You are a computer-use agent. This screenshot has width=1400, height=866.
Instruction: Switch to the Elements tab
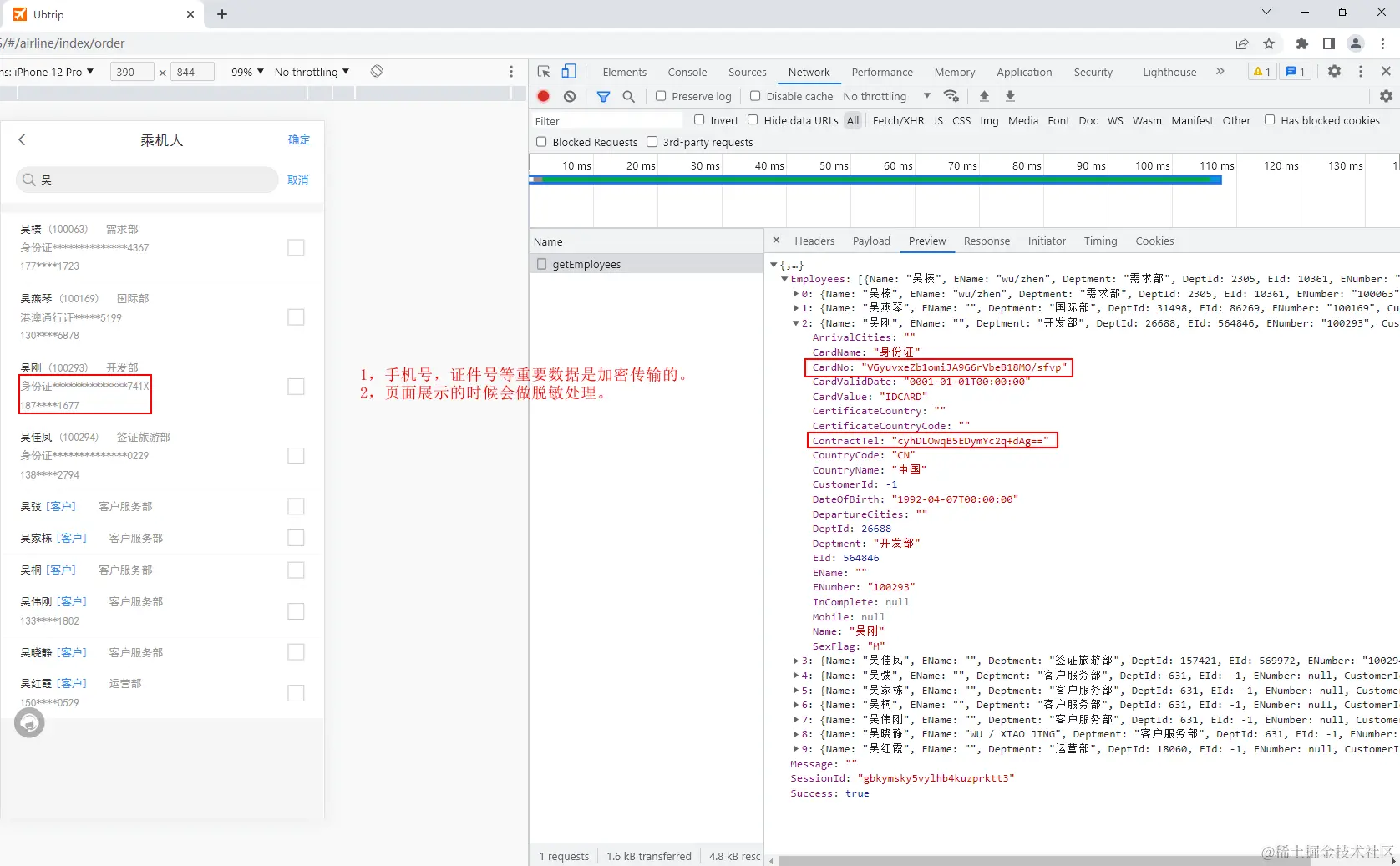[625, 72]
